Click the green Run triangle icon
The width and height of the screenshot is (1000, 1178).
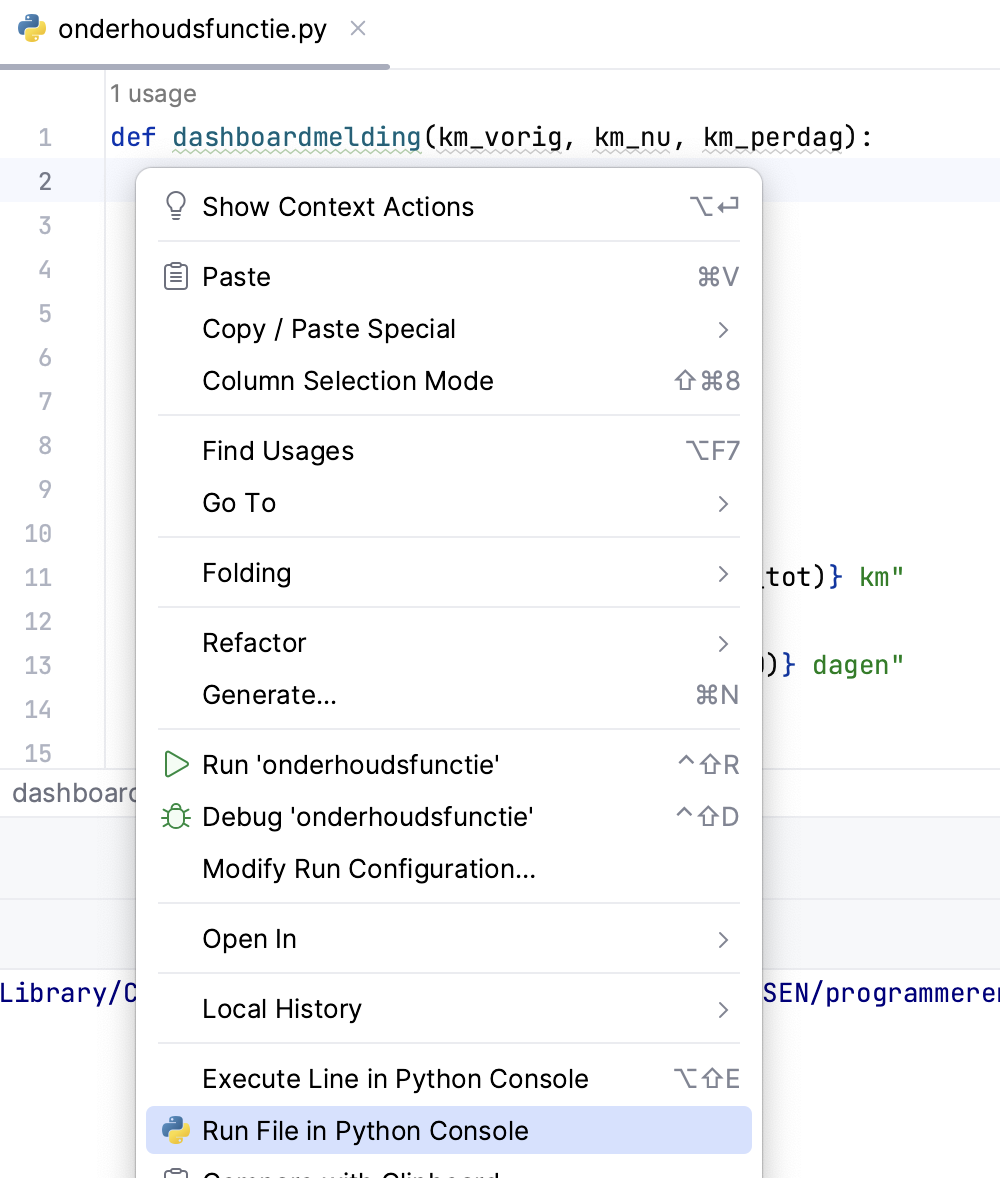click(176, 765)
